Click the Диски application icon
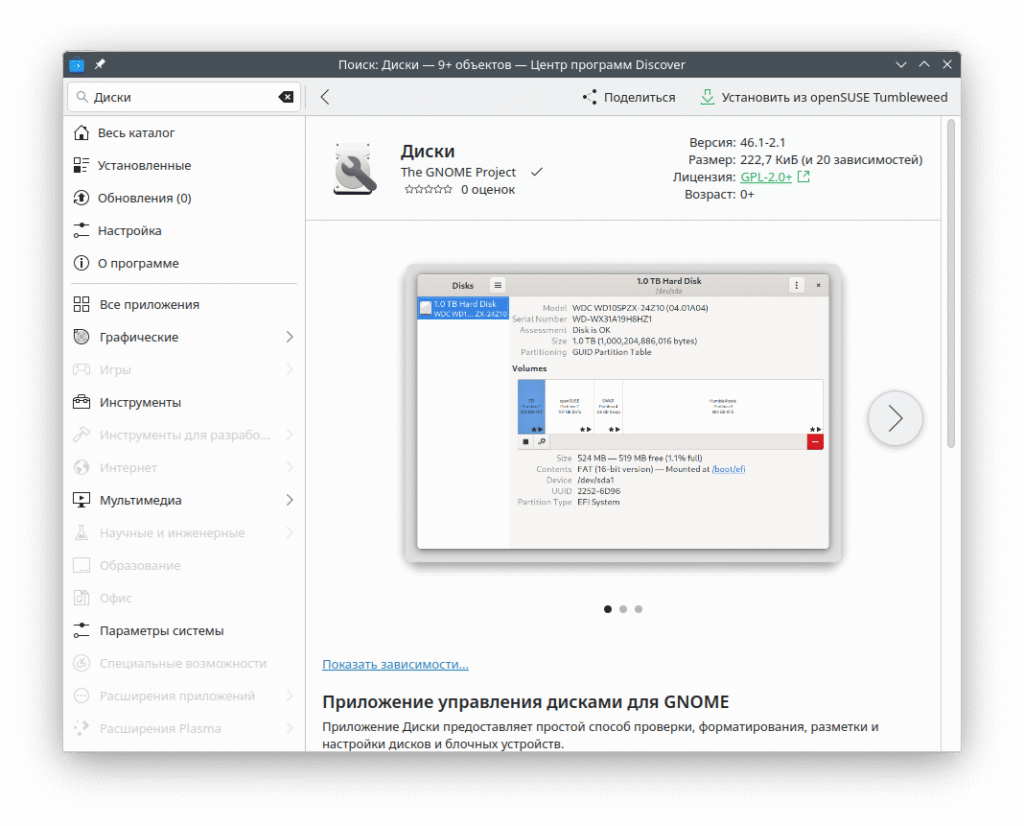The width and height of the screenshot is (1024, 826). coord(355,168)
